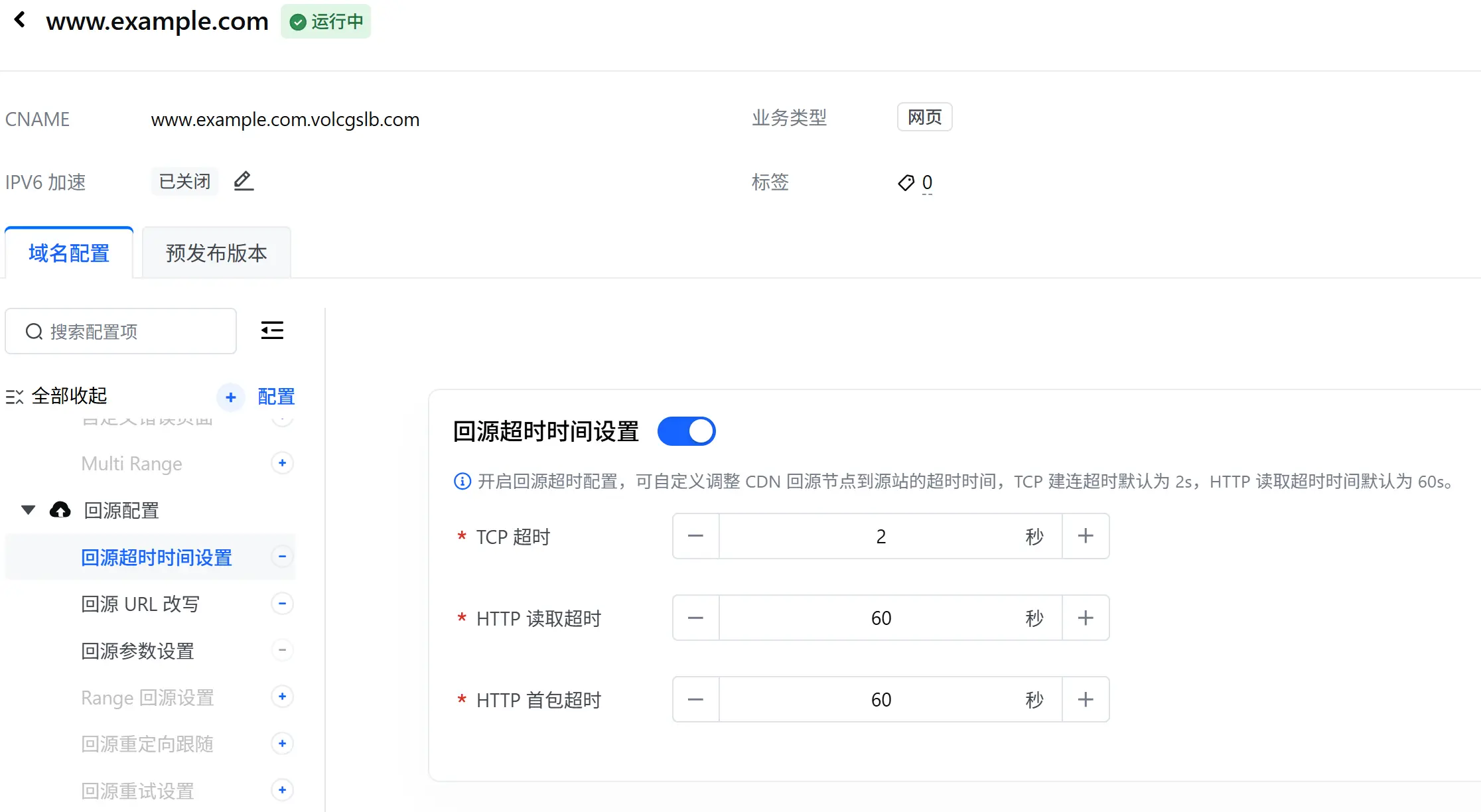Decrease the TCP 超时 value
This screenshot has width=1481, height=812.
tap(695, 536)
